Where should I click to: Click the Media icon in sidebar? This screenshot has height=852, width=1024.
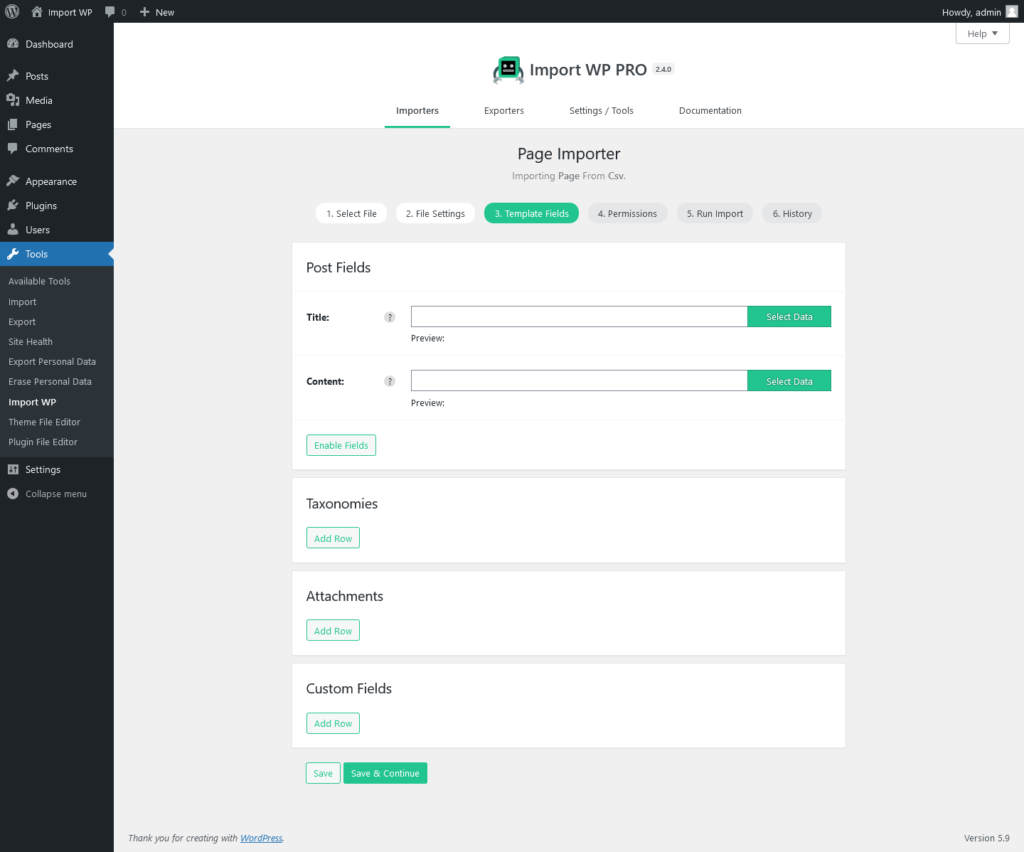tap(12, 100)
